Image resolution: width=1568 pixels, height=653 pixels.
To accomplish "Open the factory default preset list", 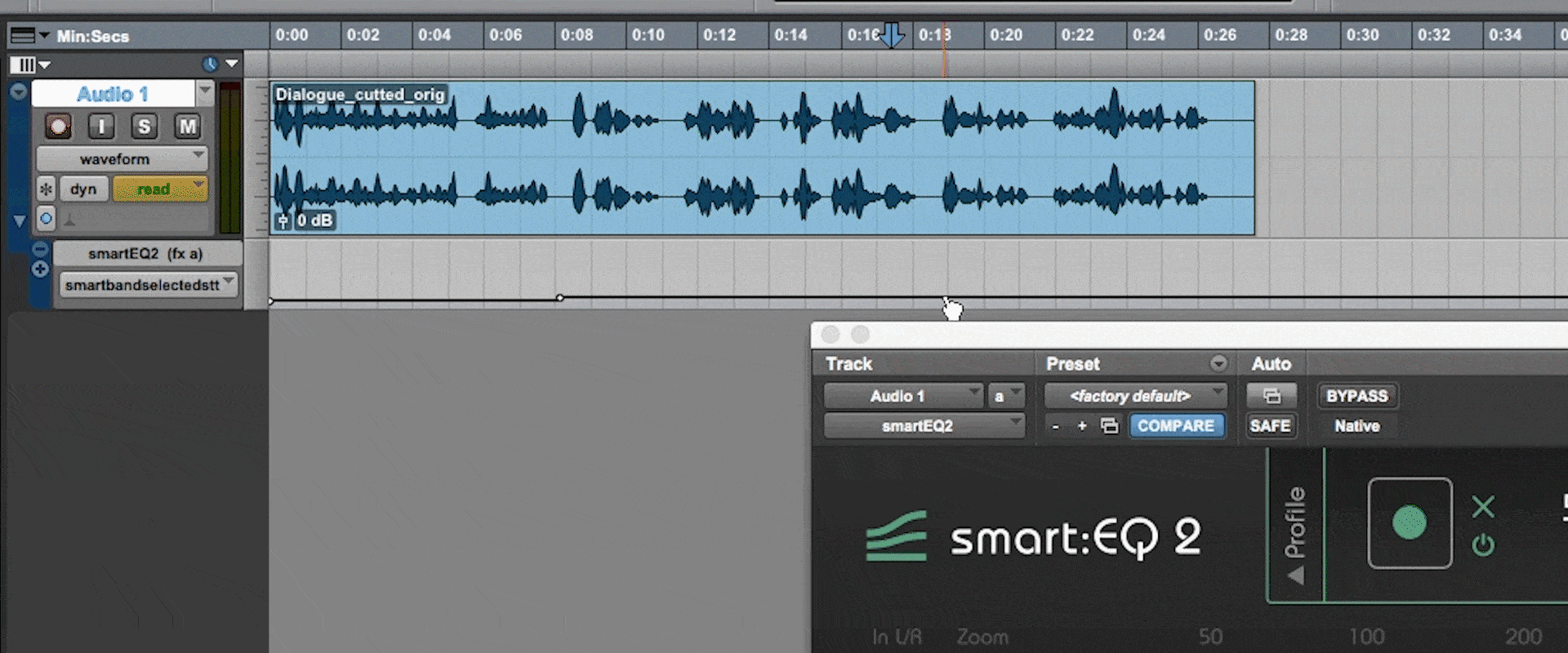I will (x=1135, y=396).
